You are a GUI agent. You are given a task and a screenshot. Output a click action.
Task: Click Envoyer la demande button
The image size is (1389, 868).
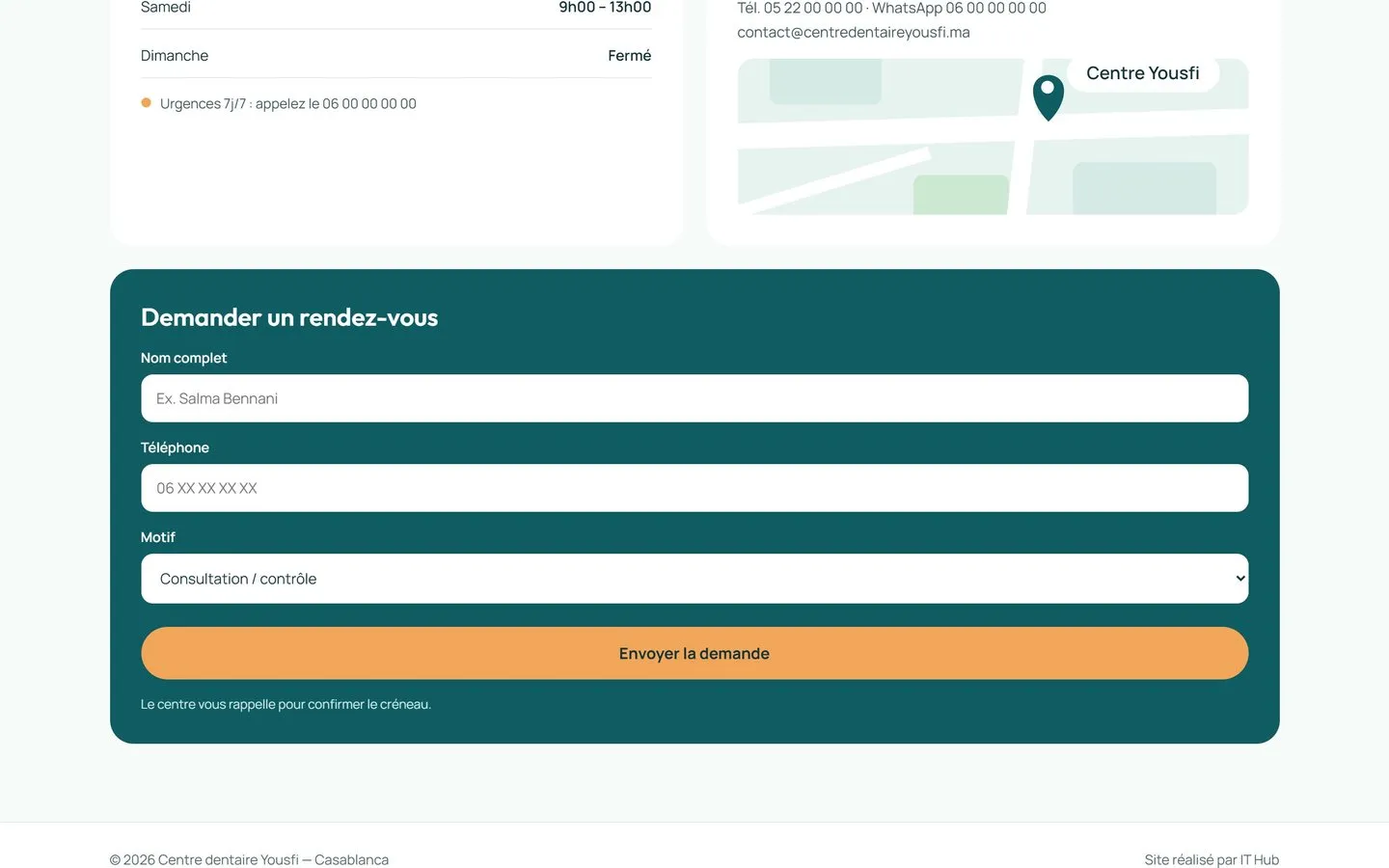[694, 653]
